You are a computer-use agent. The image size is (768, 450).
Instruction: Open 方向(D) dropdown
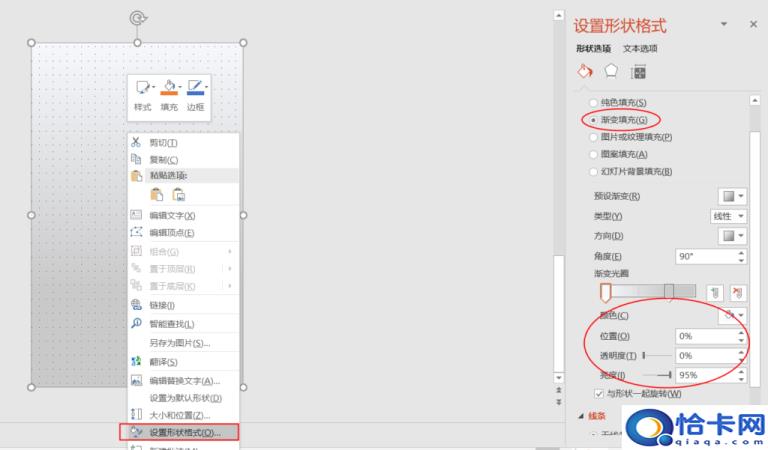point(732,236)
